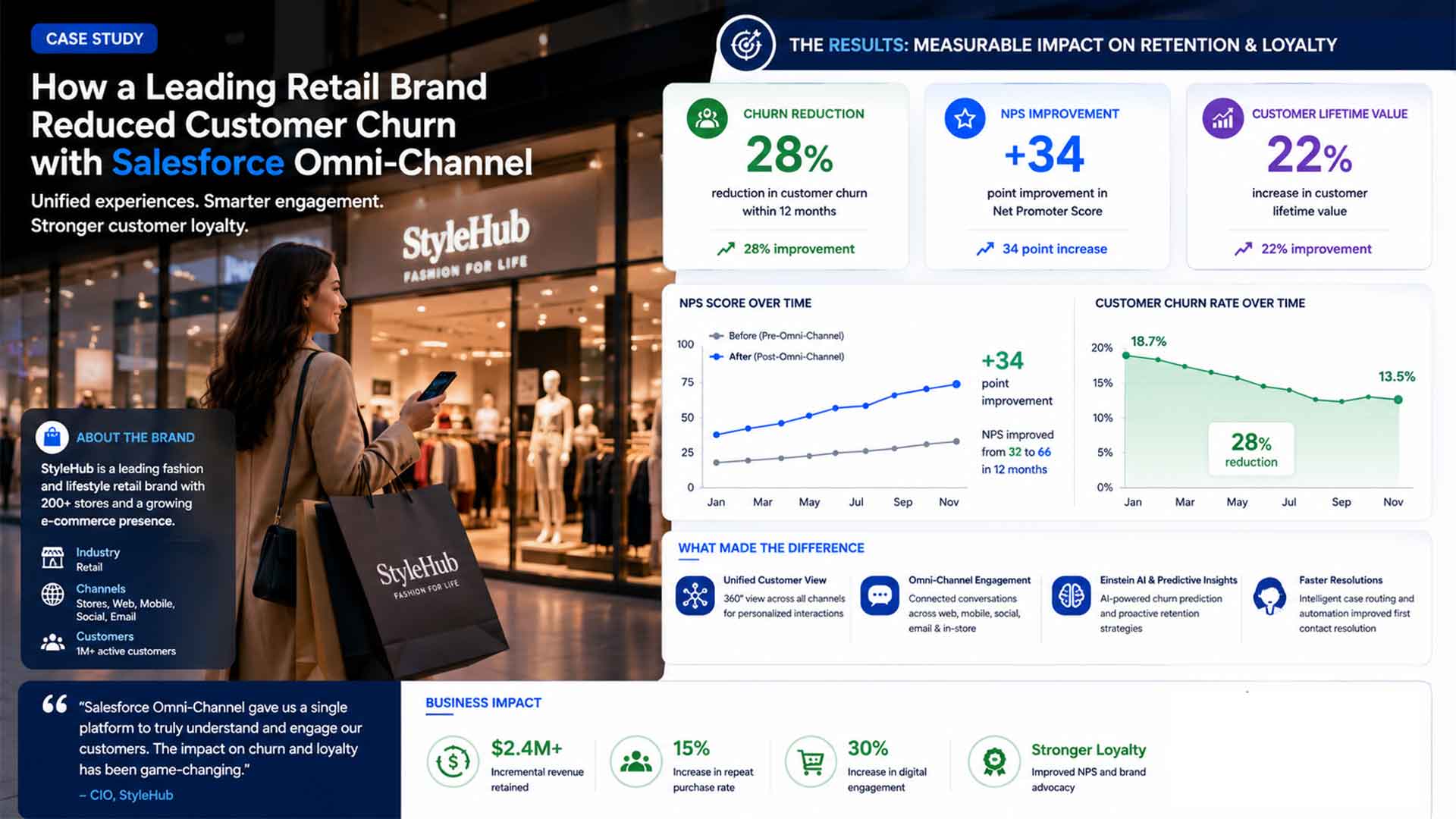Image resolution: width=1456 pixels, height=819 pixels.
Task: Click the shopping bag icon by About the Brand
Action: [52, 438]
